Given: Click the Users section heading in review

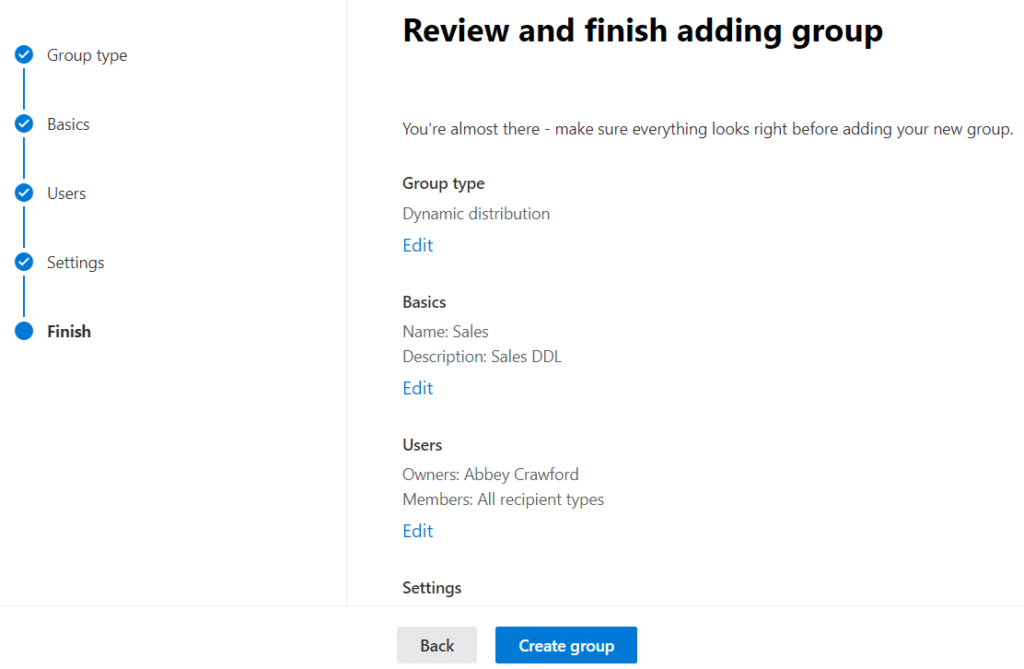Looking at the screenshot, I should click(x=422, y=445).
